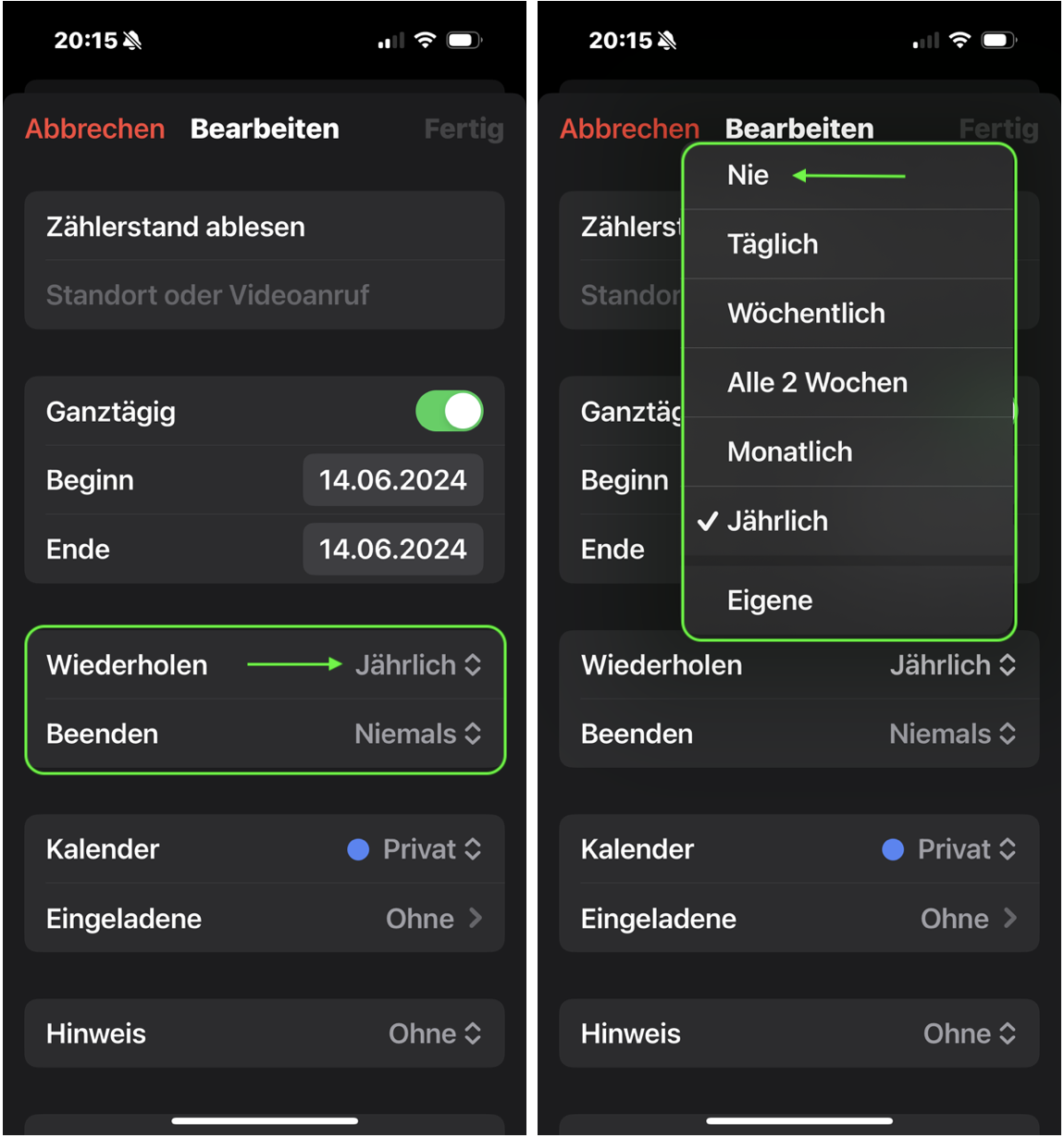This screenshot has width=1064, height=1138.
Task: Tap Fertig on the left screen
Action: coord(464,129)
